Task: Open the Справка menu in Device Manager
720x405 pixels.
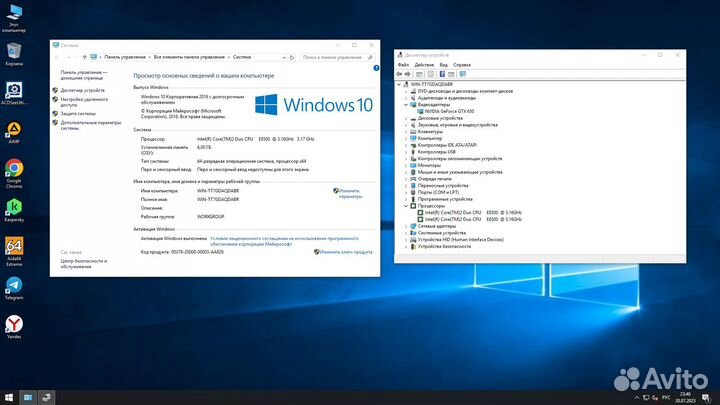Action: click(462, 64)
